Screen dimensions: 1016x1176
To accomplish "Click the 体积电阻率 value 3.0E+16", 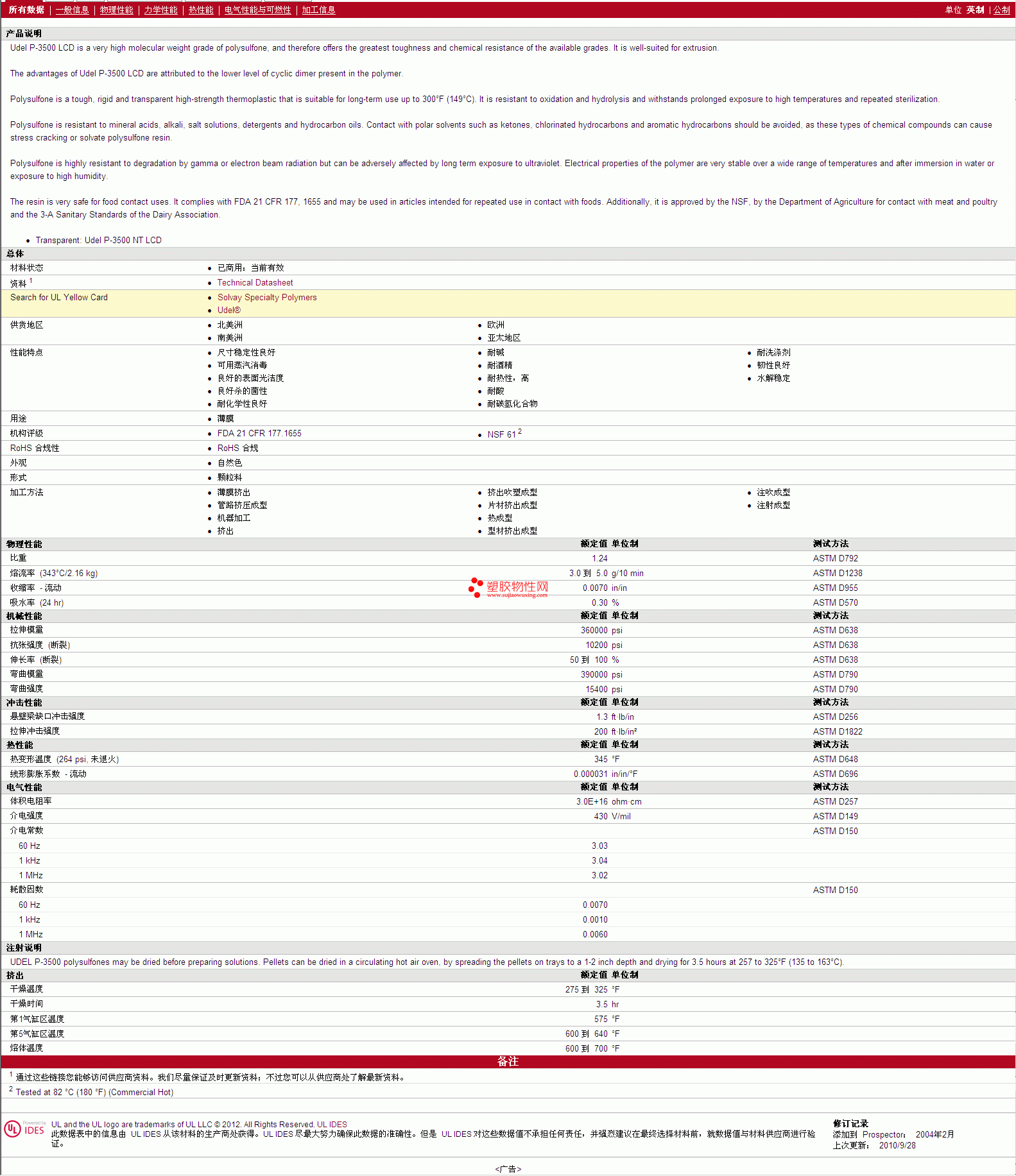I will 592,802.
